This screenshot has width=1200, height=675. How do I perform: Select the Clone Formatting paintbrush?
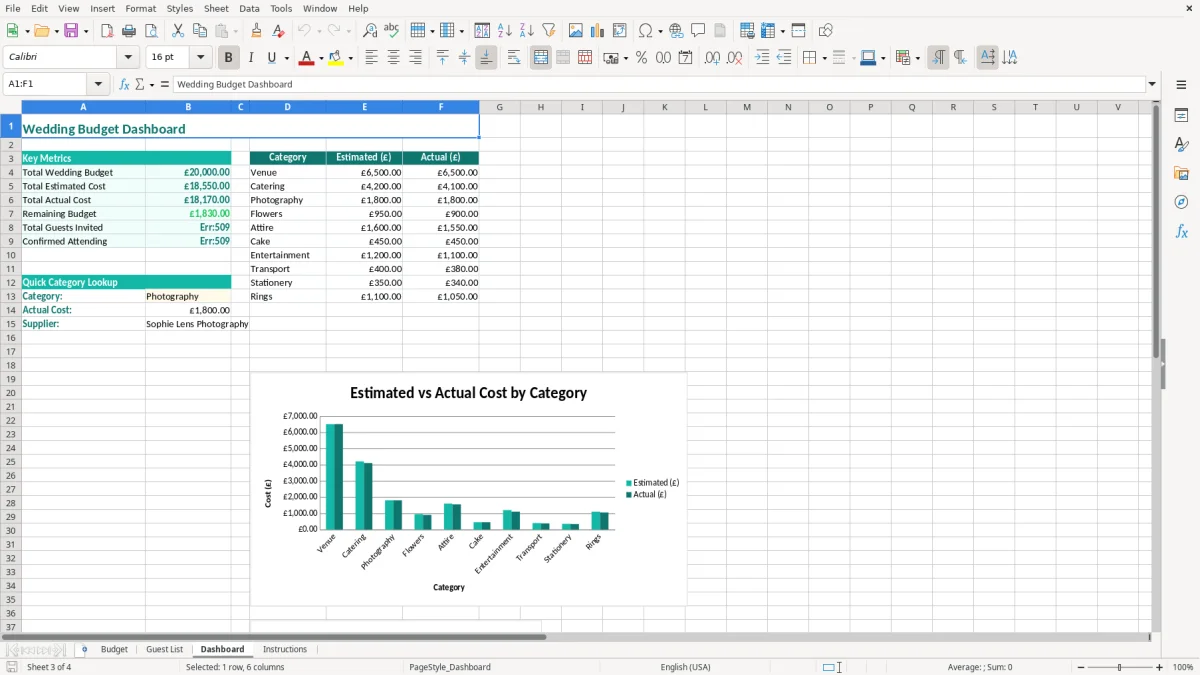(x=256, y=30)
